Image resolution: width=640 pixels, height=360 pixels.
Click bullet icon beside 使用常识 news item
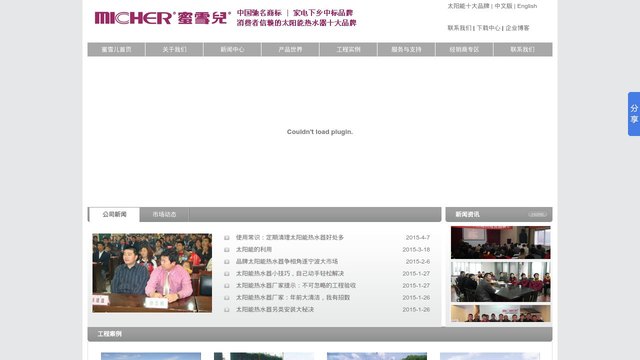227,238
